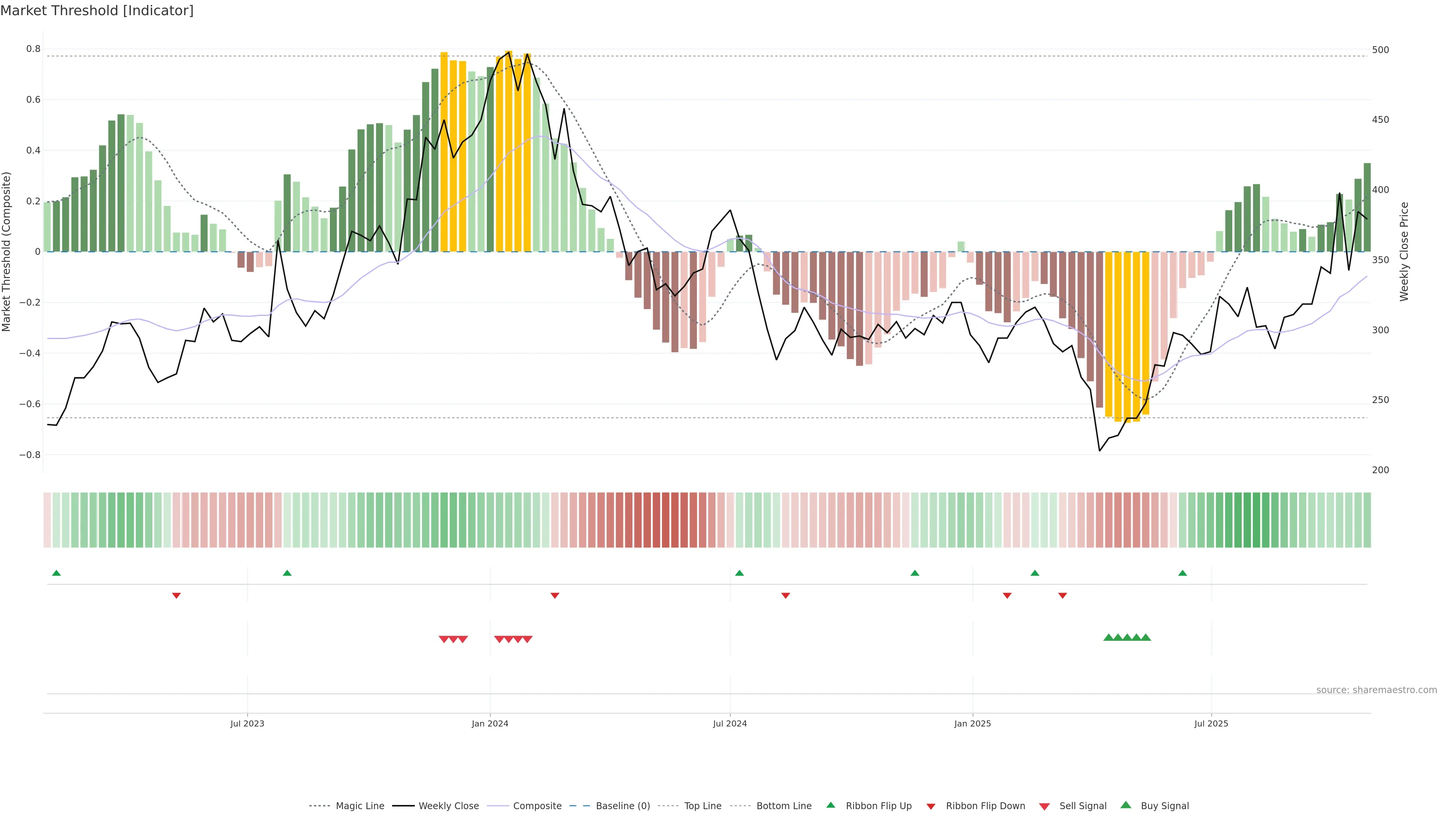Click the Jan 2024 x-axis label
Viewport: 1456px width, 819px height.
point(490,724)
